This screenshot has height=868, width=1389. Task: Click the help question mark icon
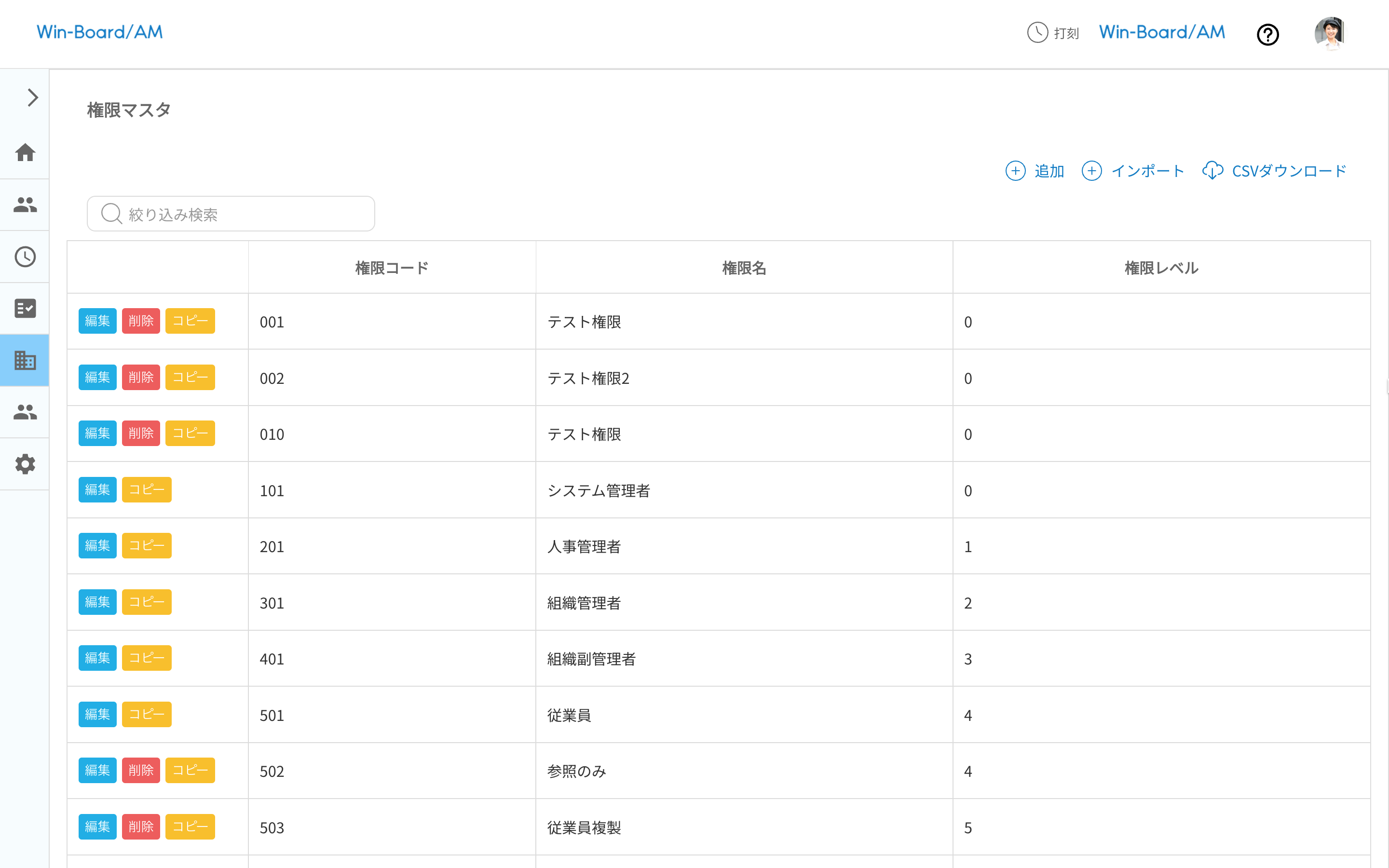[1267, 34]
